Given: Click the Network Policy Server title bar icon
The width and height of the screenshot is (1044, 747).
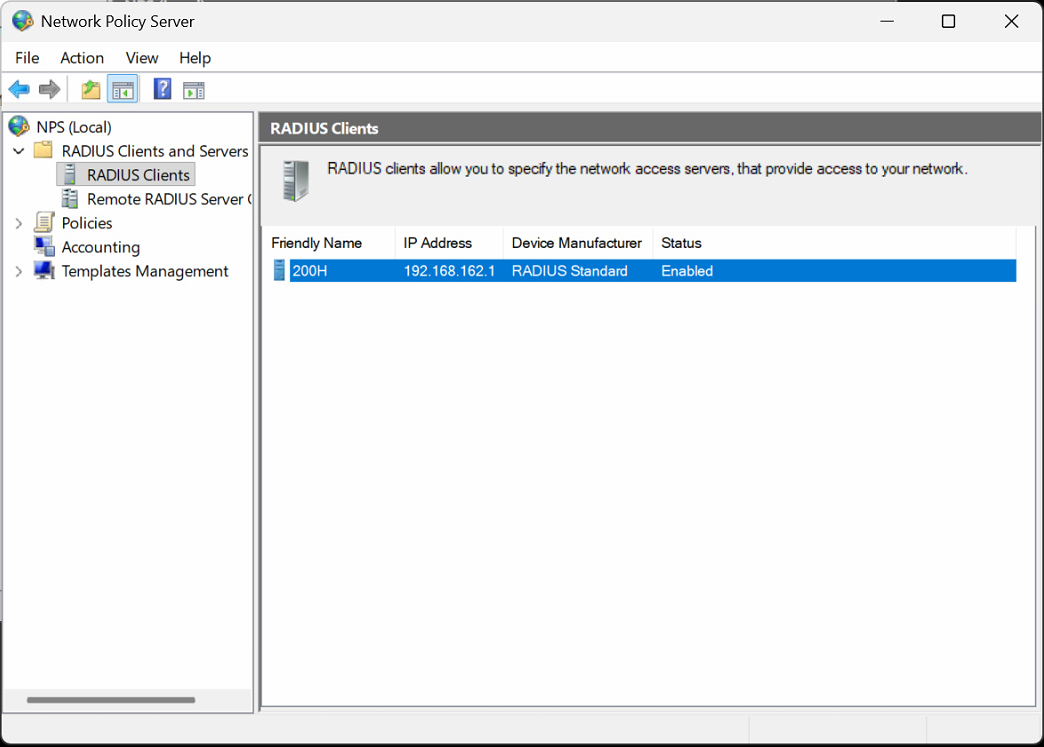Looking at the screenshot, I should pos(22,21).
